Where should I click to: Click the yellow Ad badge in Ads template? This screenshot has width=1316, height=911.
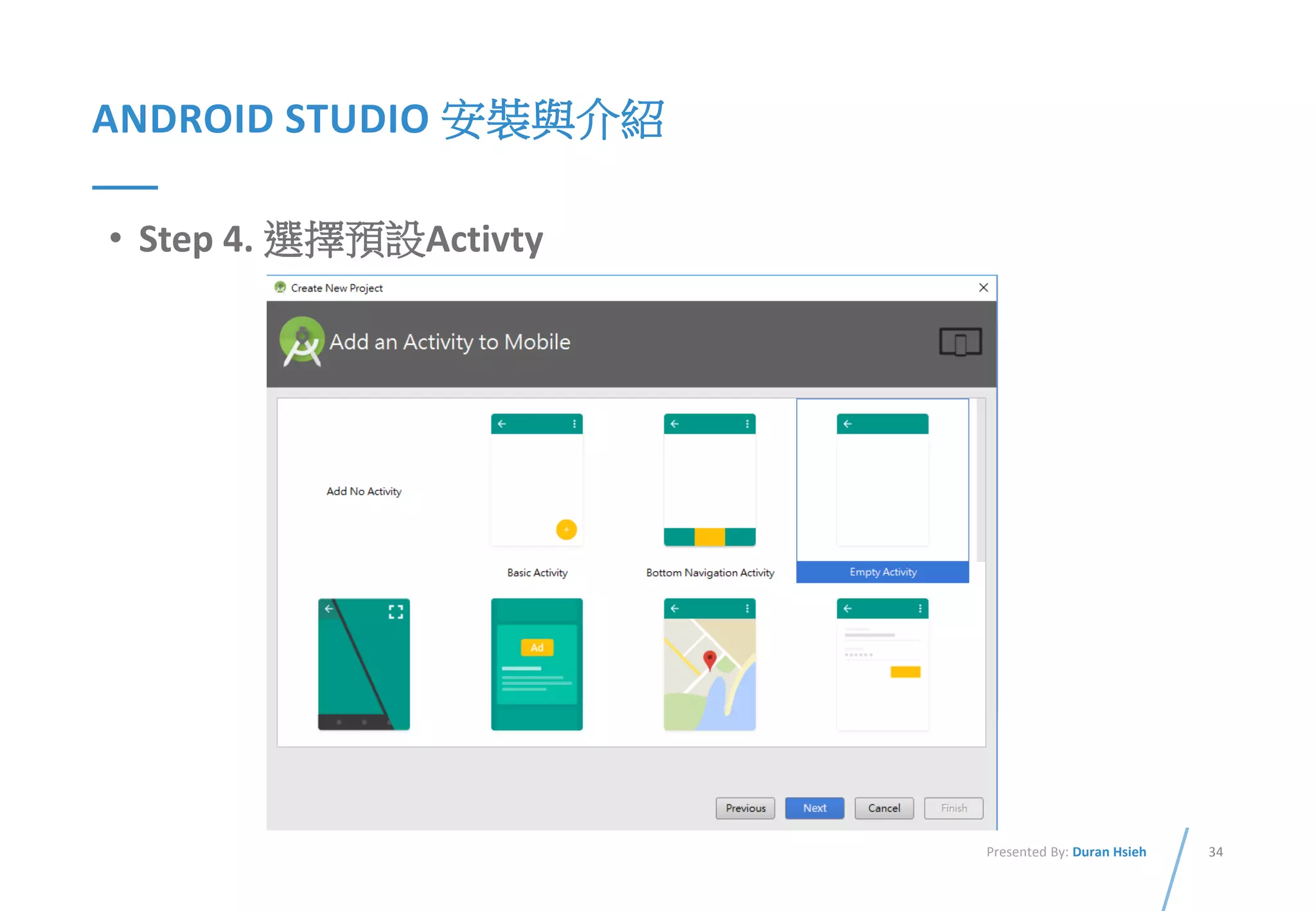click(537, 648)
